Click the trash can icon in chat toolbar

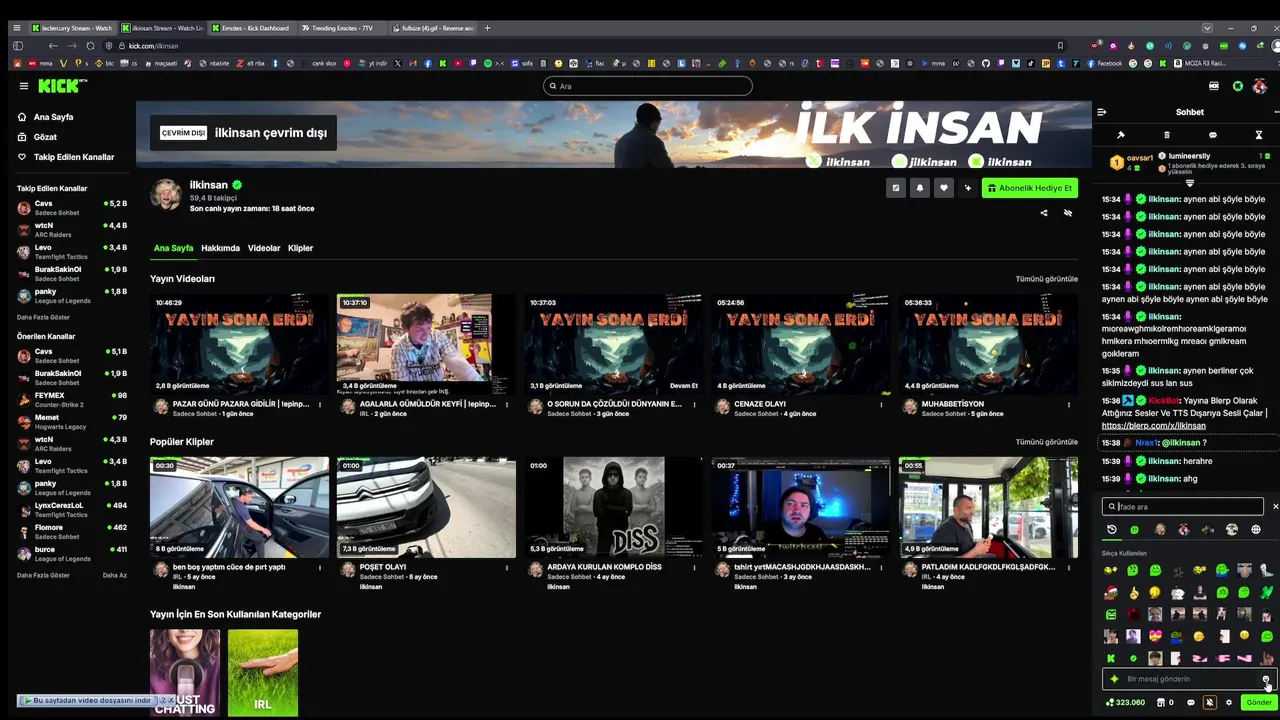tap(1166, 135)
